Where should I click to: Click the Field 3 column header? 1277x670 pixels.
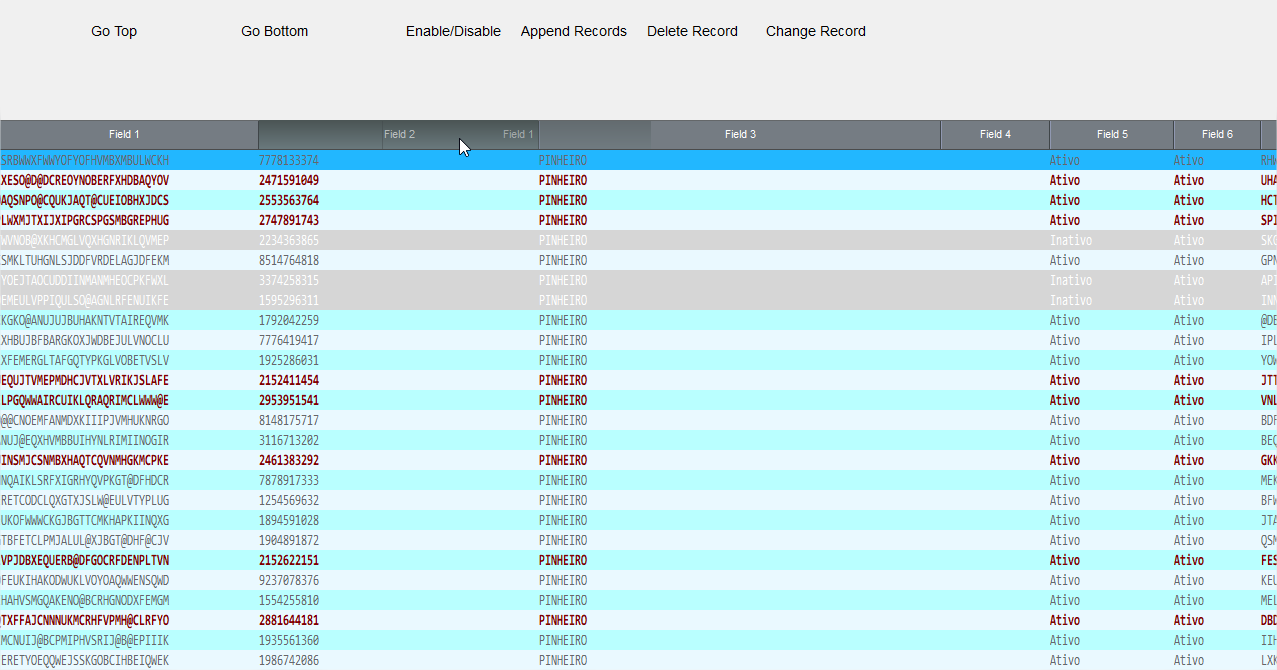(740, 134)
